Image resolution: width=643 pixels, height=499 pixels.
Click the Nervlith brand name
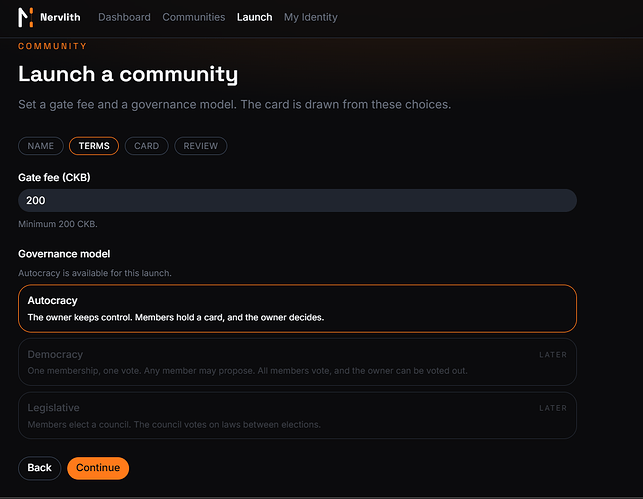point(60,17)
